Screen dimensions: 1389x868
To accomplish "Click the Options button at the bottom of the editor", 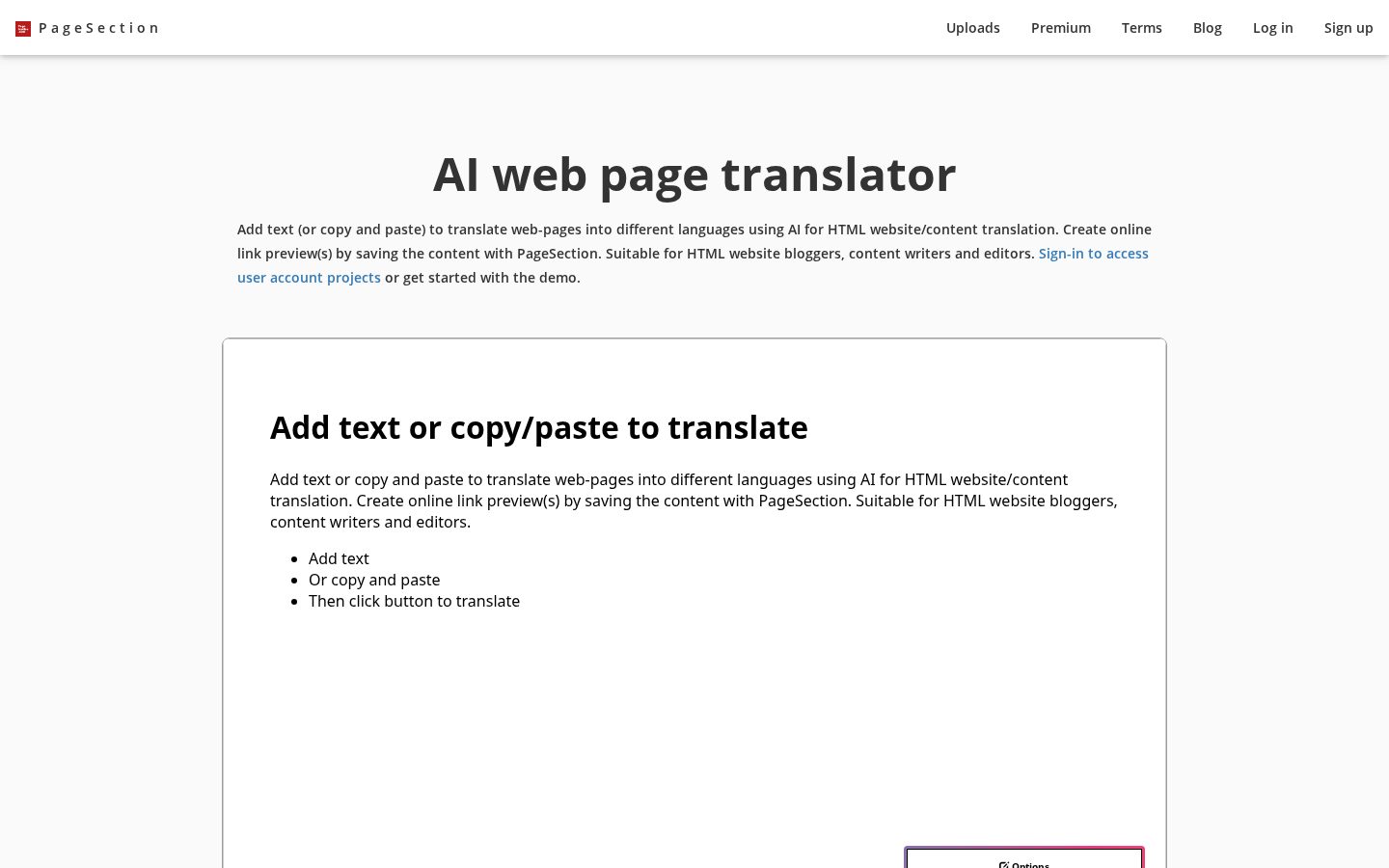I will (1024, 859).
